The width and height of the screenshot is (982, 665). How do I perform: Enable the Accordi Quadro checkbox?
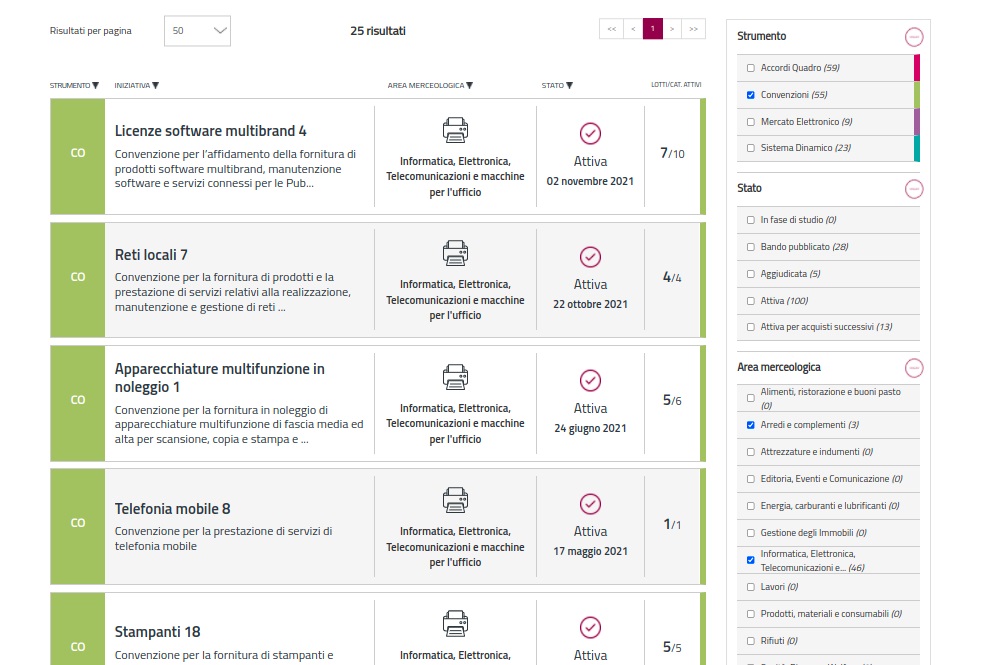[751, 68]
